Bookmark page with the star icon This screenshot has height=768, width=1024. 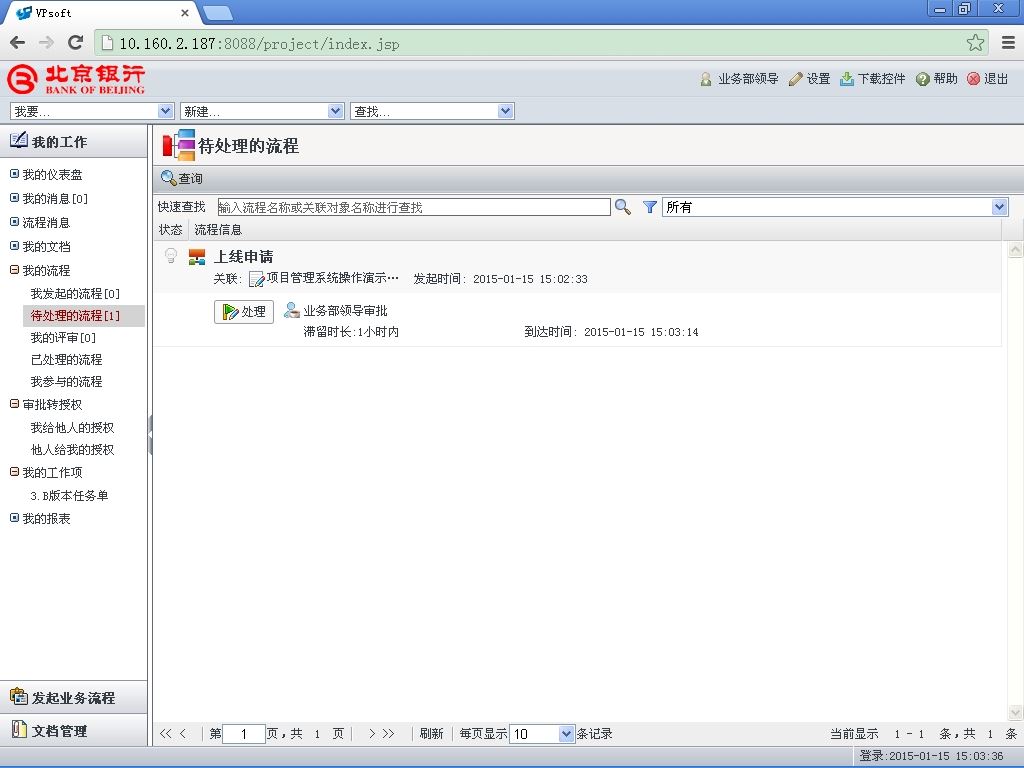[975, 43]
